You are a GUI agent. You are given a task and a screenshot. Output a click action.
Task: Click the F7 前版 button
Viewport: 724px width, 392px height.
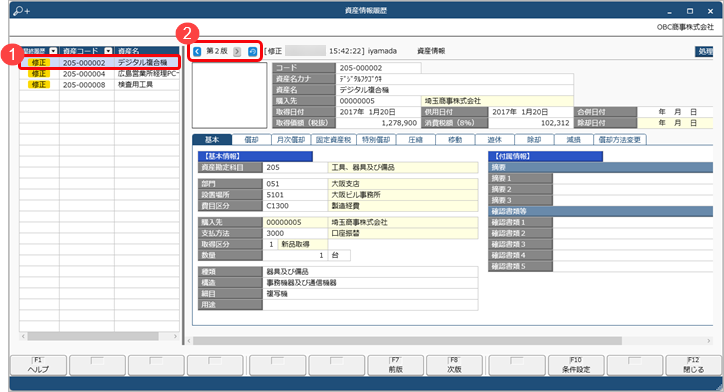pos(395,365)
